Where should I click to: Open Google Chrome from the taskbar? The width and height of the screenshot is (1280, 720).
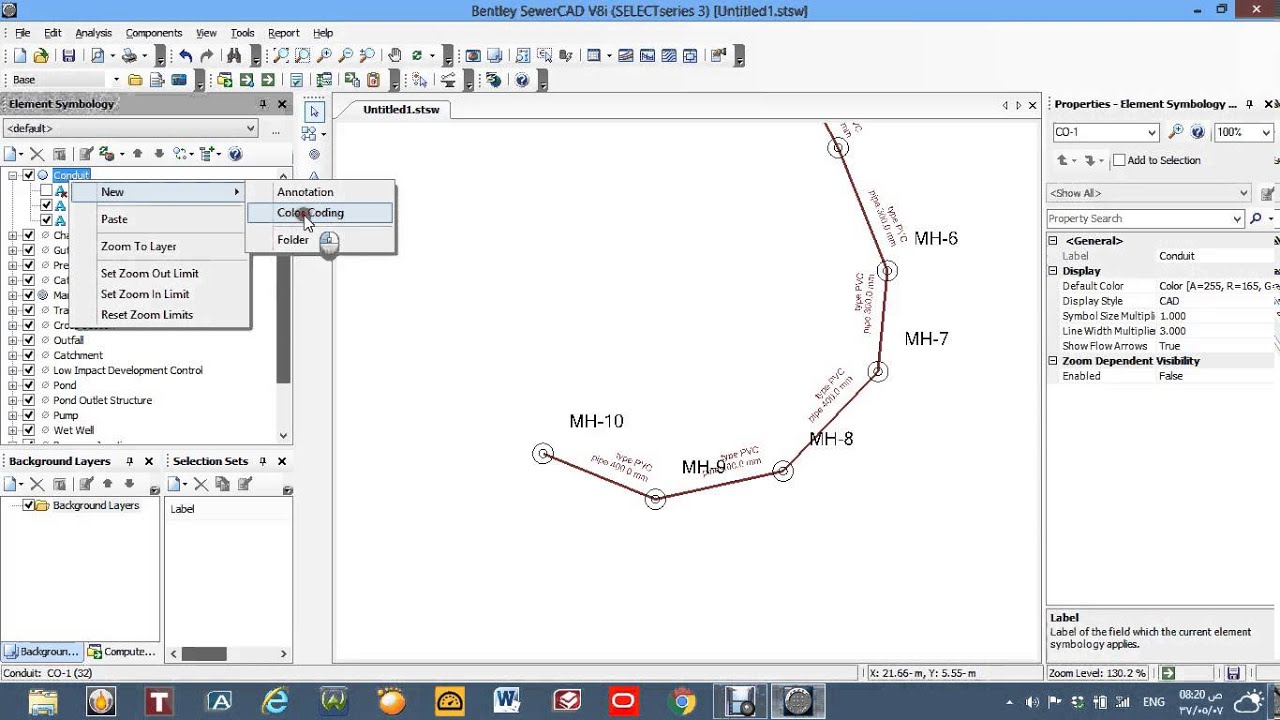click(x=682, y=701)
